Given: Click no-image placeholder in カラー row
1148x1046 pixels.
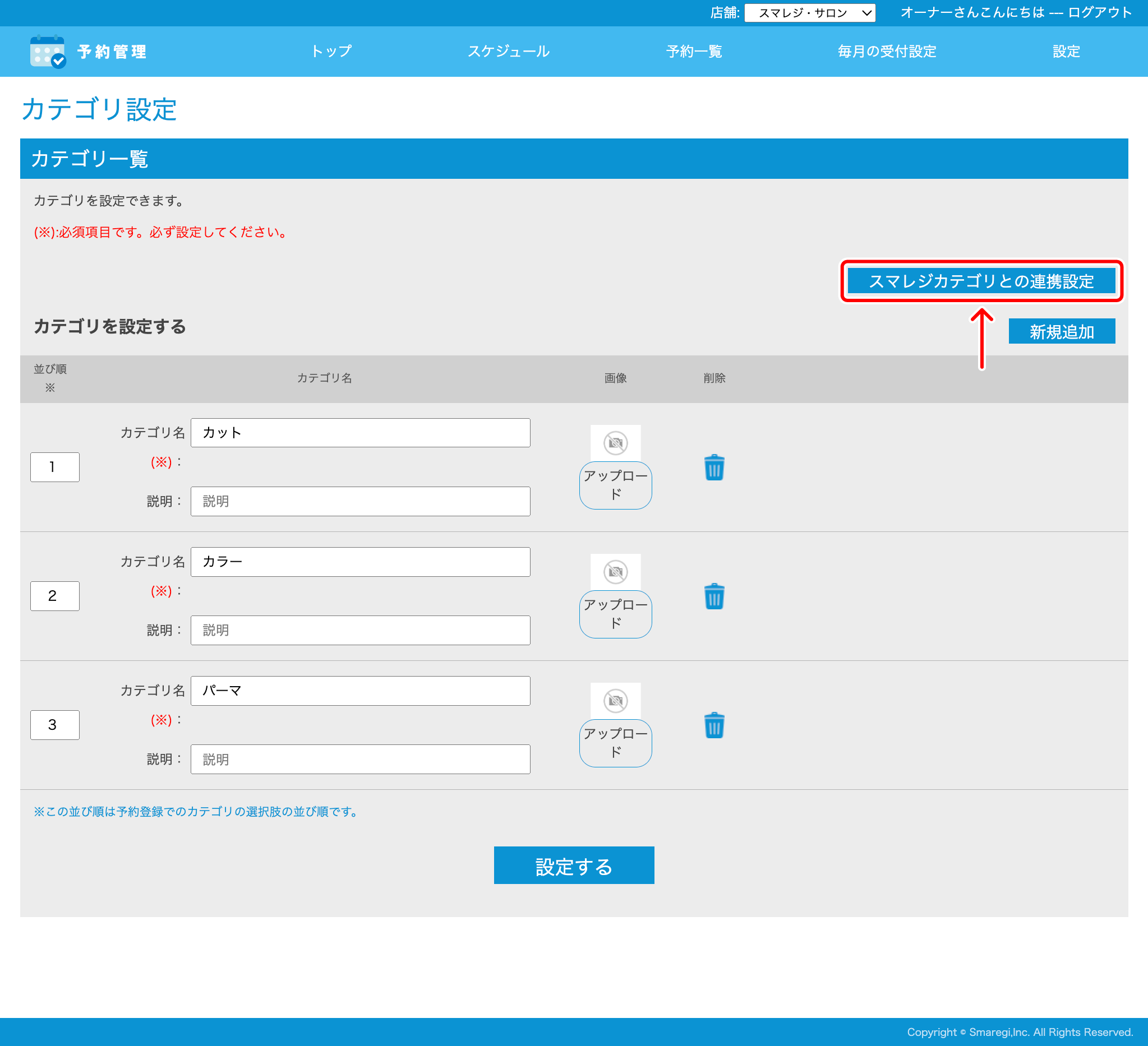Looking at the screenshot, I should [x=615, y=572].
